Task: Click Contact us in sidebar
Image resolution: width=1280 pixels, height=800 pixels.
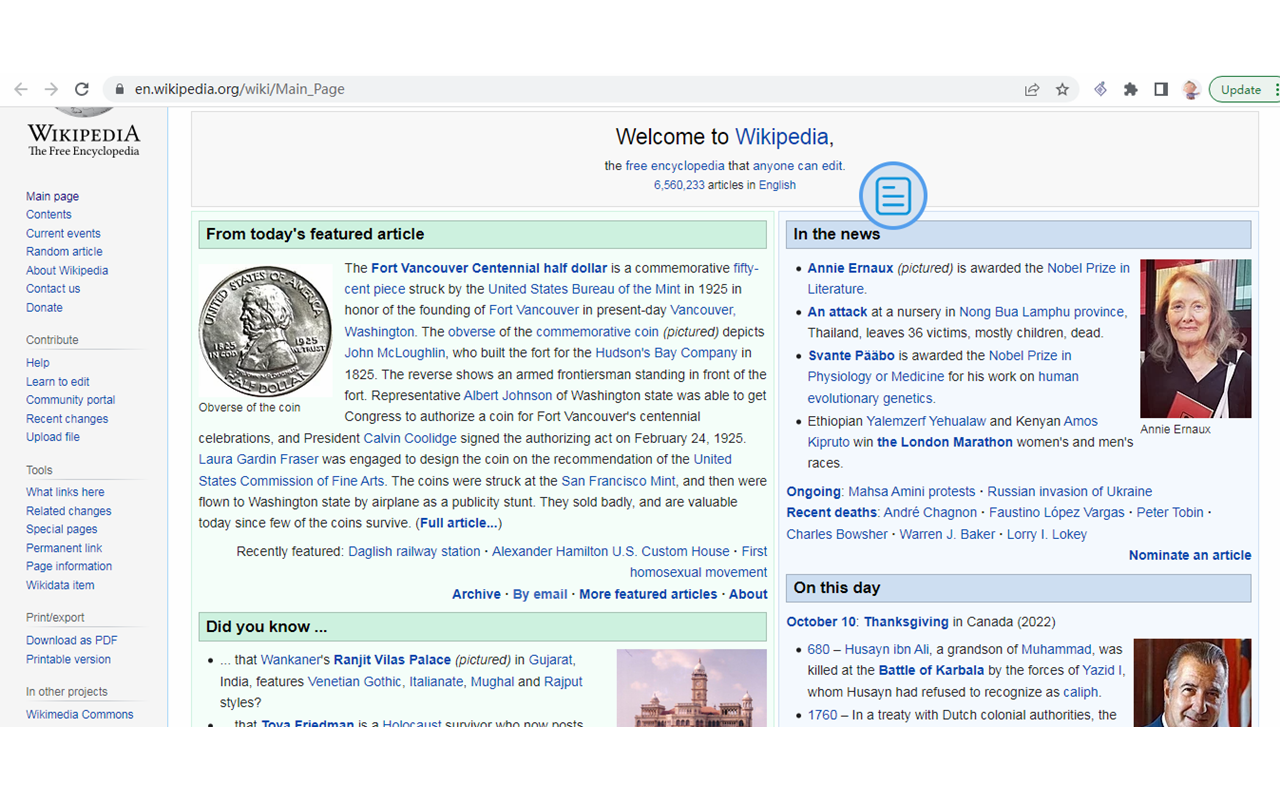Action: [x=53, y=288]
